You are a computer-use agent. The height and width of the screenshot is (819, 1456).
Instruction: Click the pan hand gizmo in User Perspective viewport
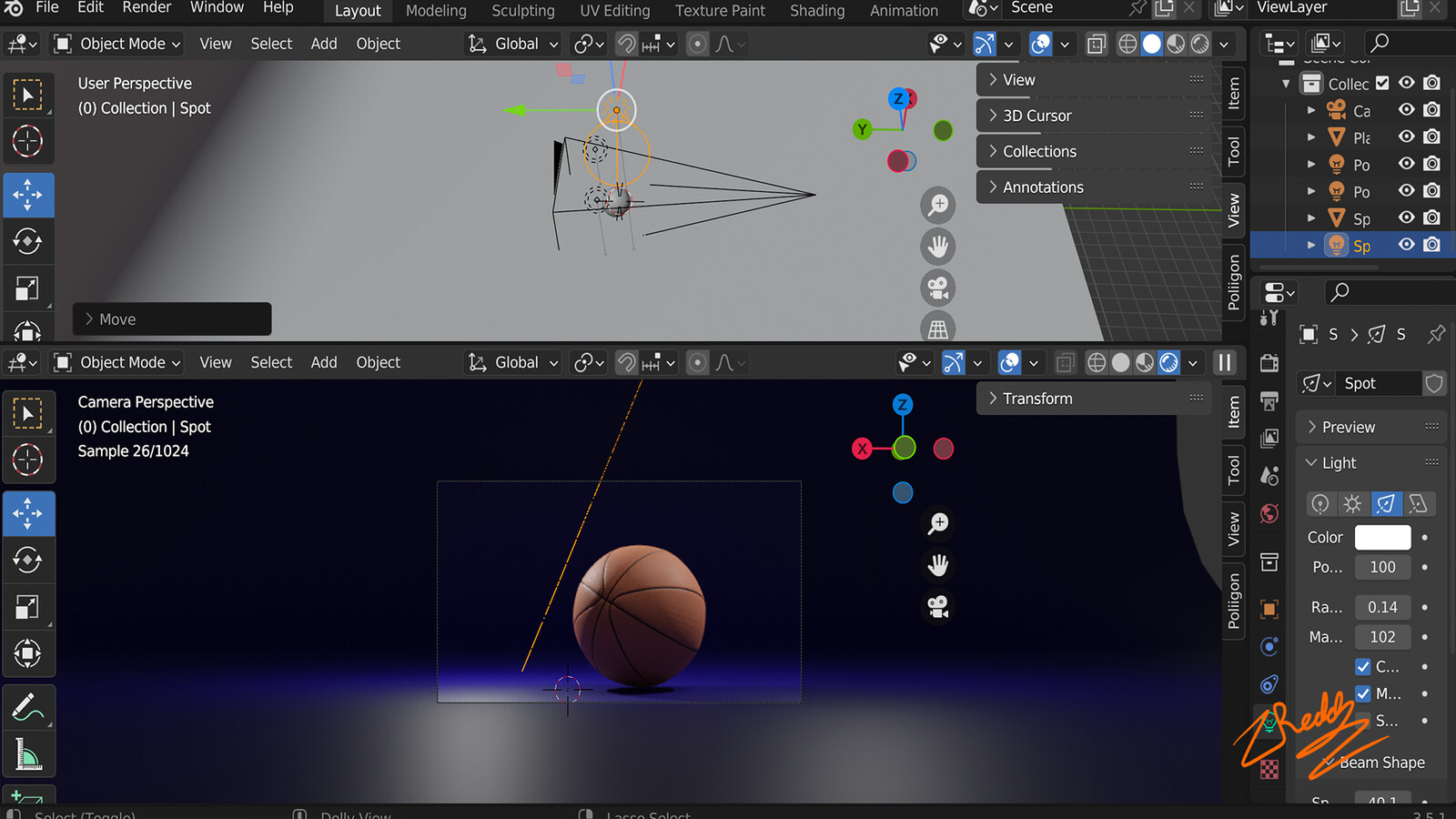(938, 246)
